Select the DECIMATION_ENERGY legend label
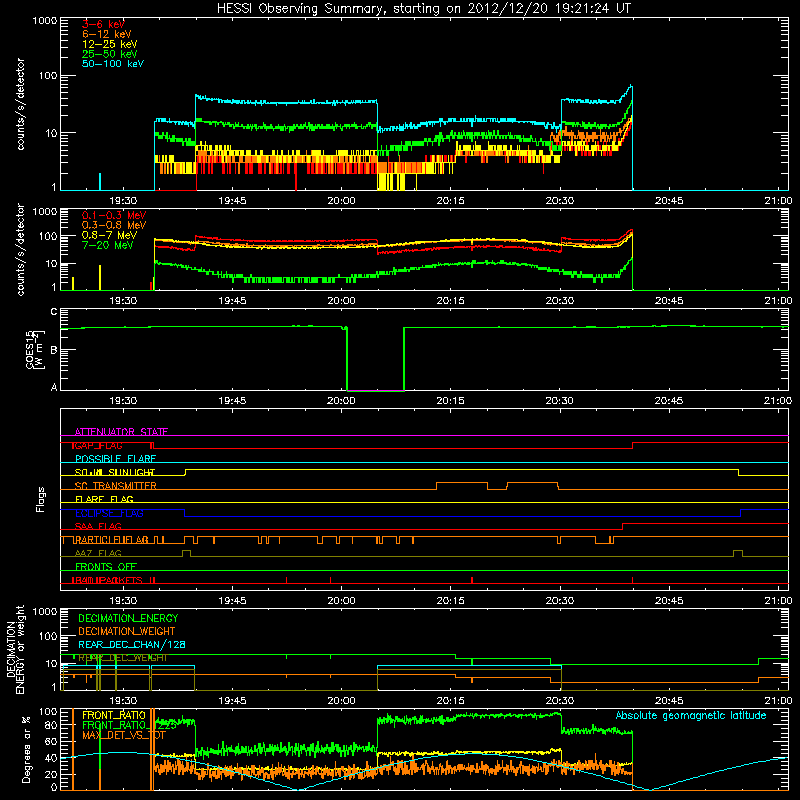The image size is (800, 800). pyautogui.click(x=128, y=618)
